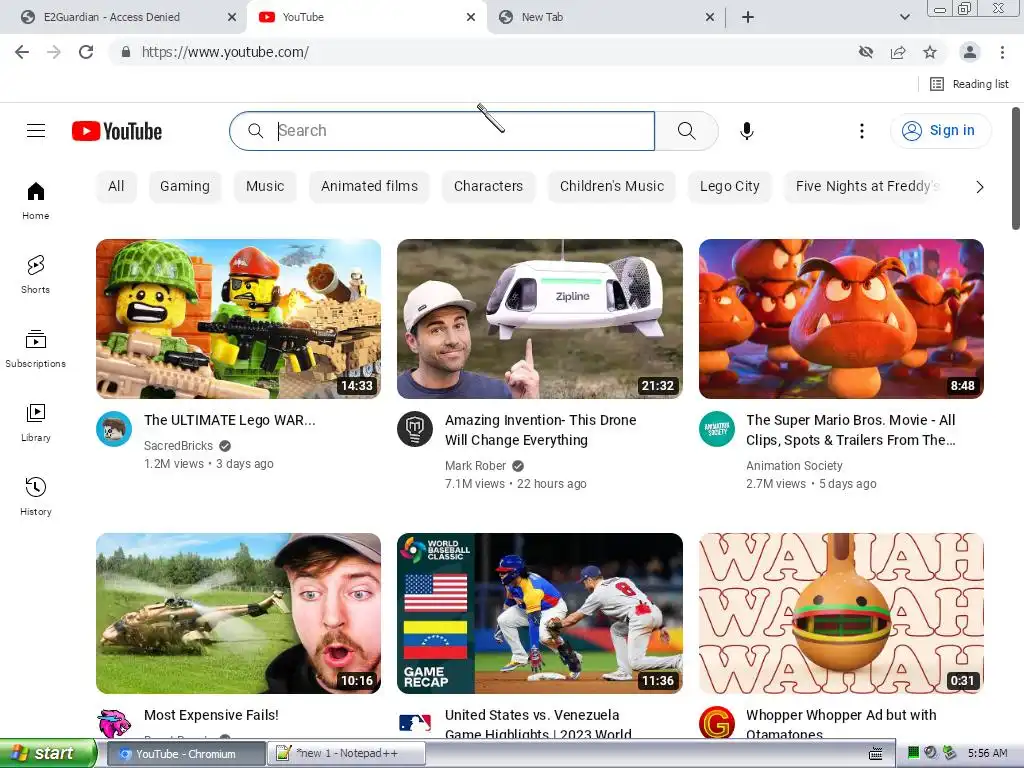Image resolution: width=1024 pixels, height=768 pixels.
Task: Click the browser address bar URL
Action: [225, 52]
